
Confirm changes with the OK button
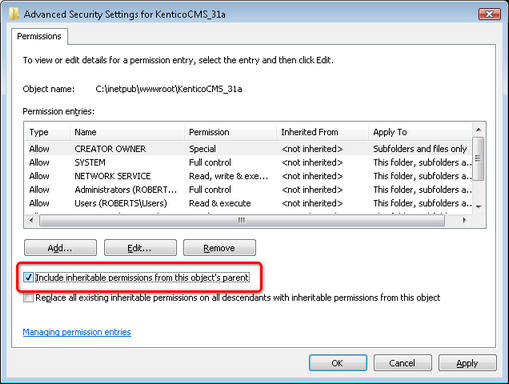338,363
